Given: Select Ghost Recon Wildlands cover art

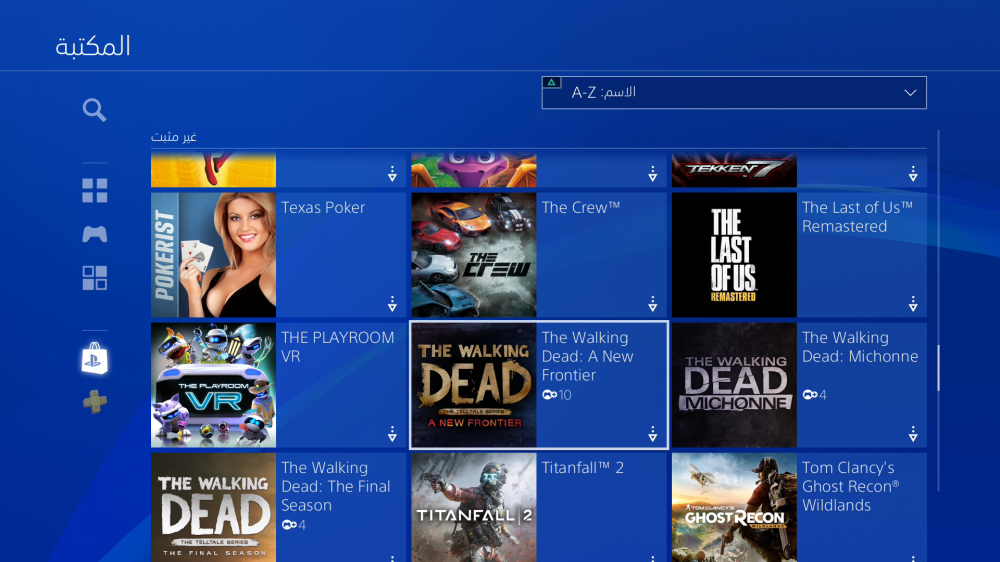Looking at the screenshot, I should click(734, 508).
